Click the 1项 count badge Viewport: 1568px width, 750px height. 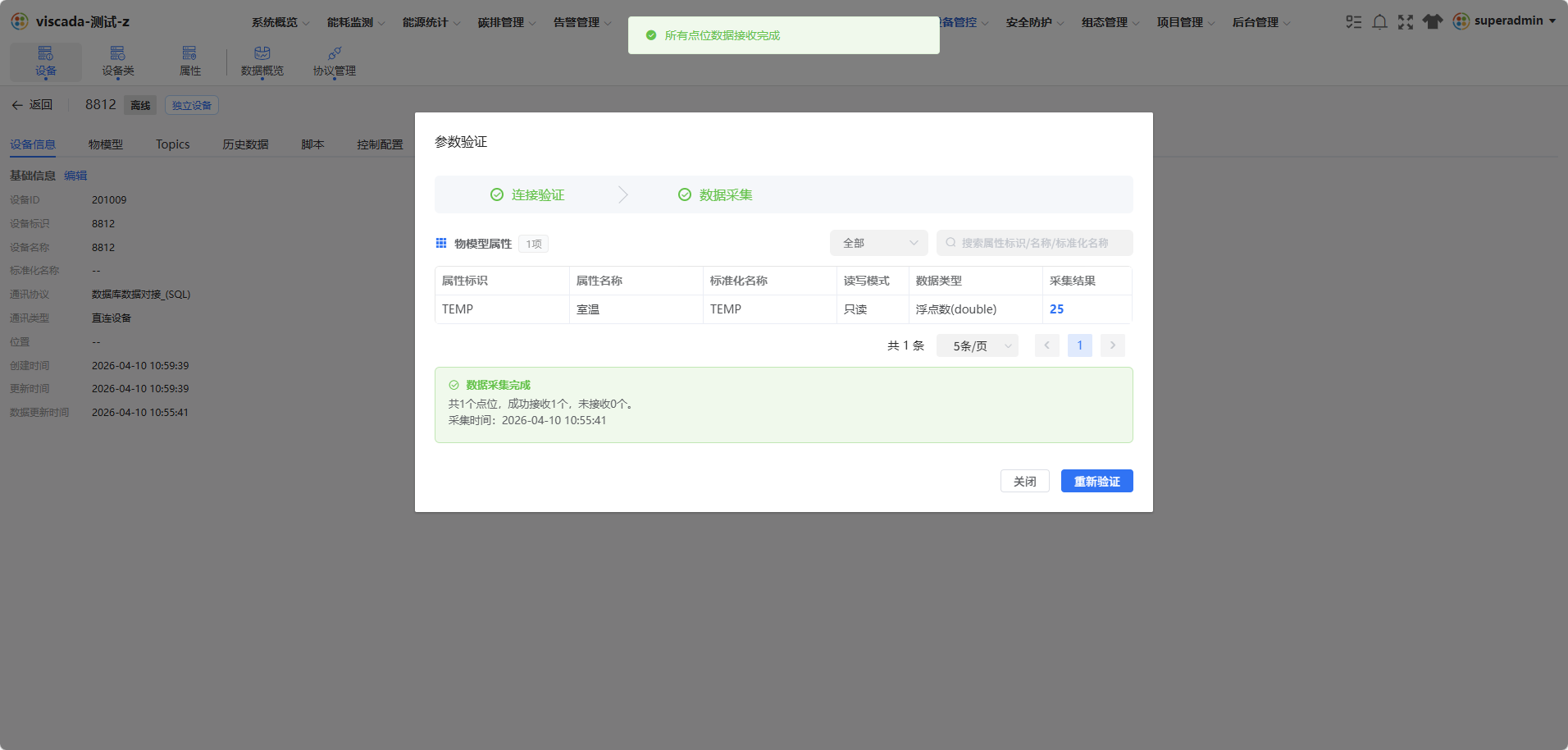(534, 244)
